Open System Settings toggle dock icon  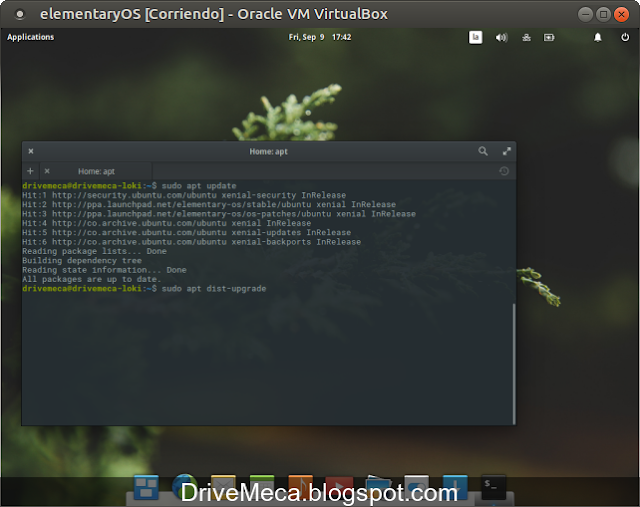[x=417, y=487]
